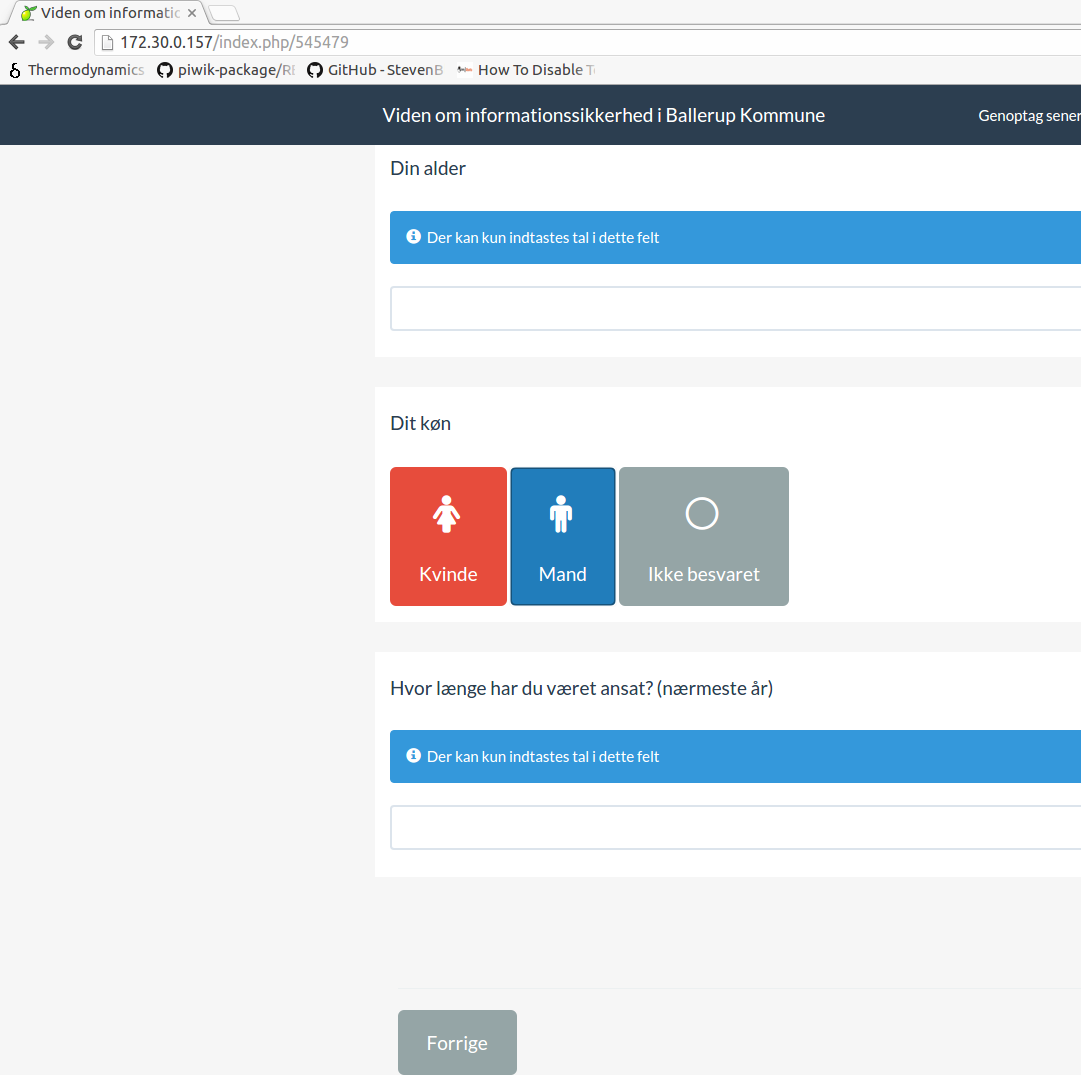Open the How To Disable bookmark
Screen dimensions: 1081x1075
point(526,70)
